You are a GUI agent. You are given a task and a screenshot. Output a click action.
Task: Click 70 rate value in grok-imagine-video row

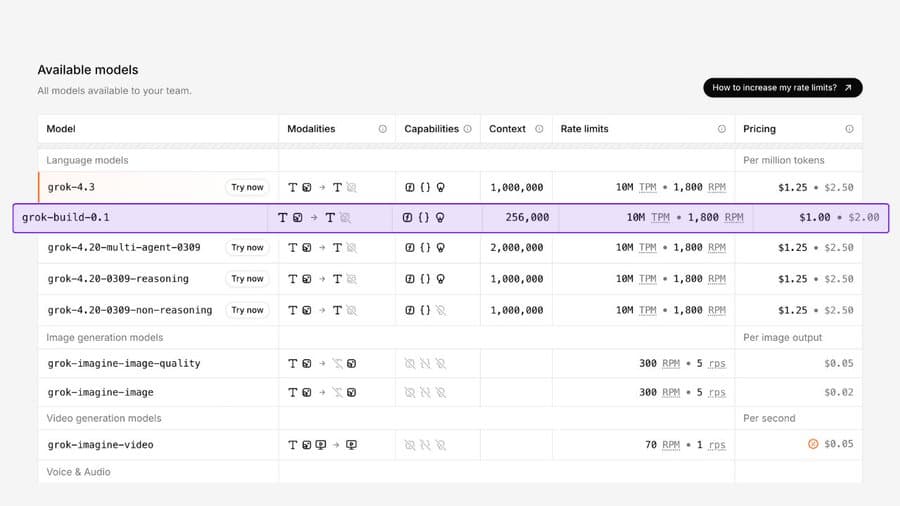click(650, 445)
